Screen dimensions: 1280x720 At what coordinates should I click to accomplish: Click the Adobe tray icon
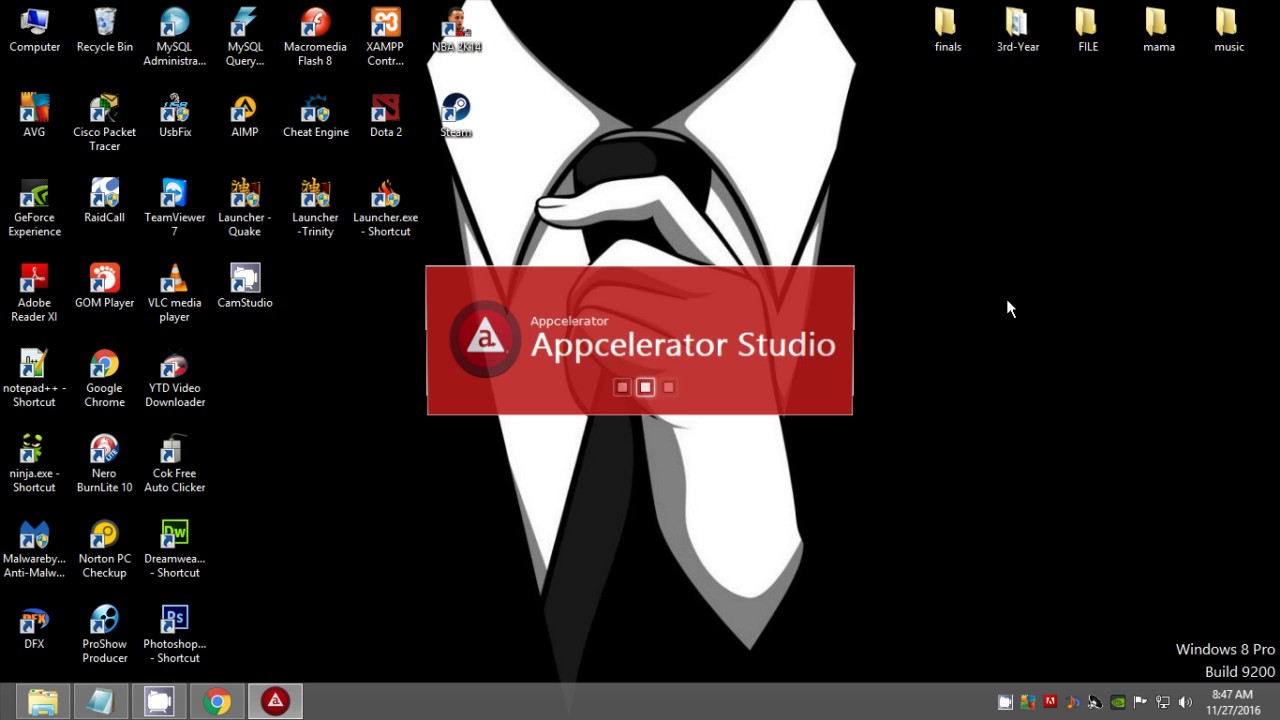(1050, 702)
